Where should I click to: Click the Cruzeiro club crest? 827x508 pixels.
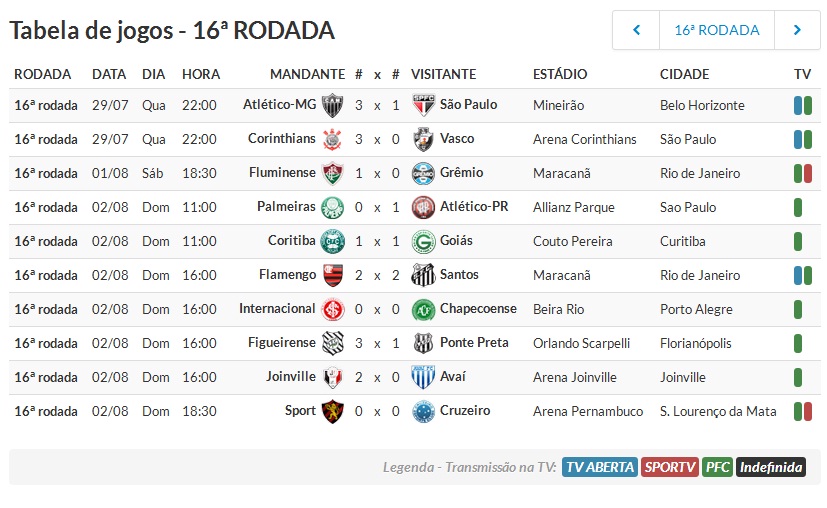click(424, 411)
